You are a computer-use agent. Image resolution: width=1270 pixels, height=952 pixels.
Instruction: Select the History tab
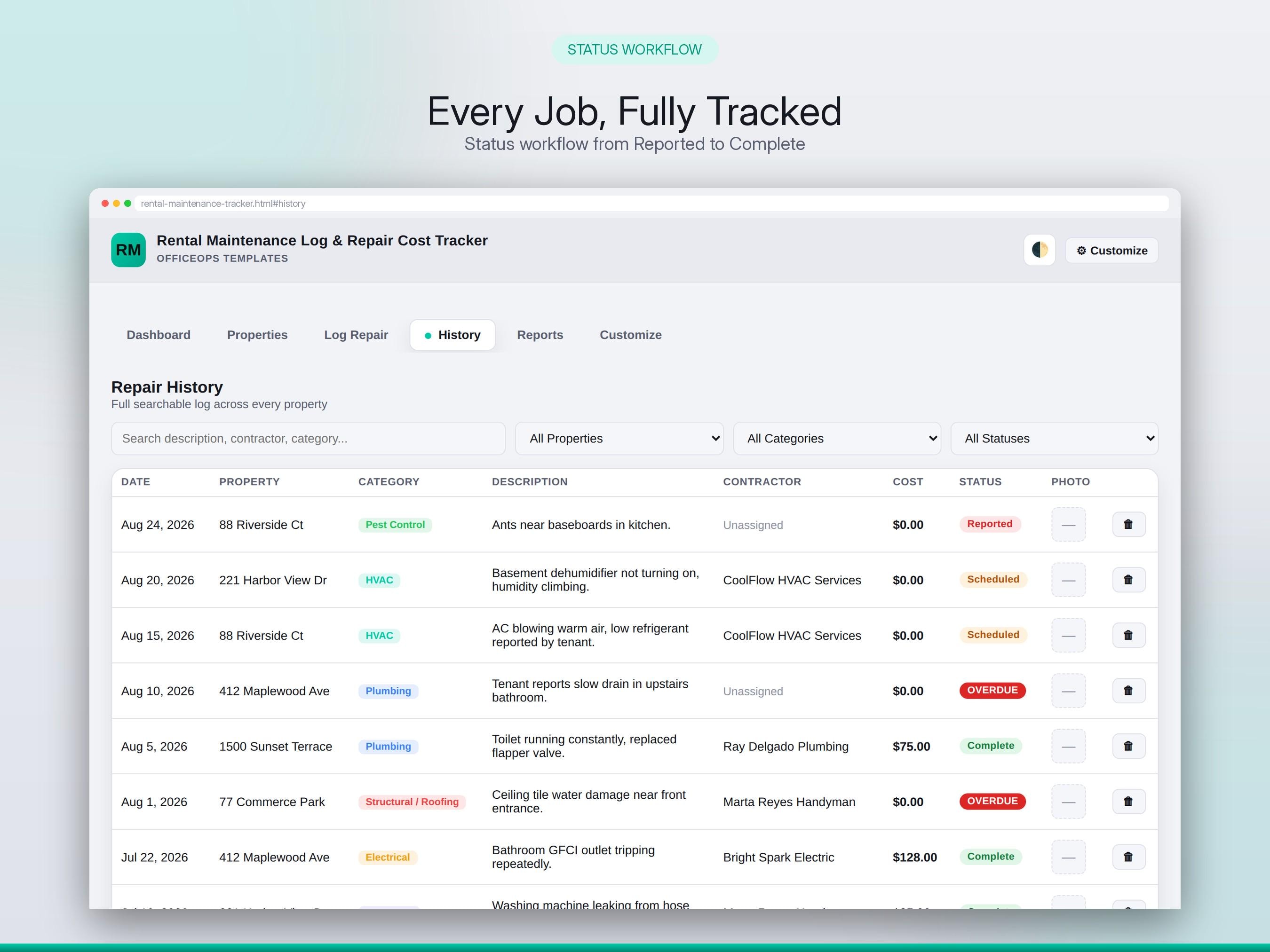452,335
